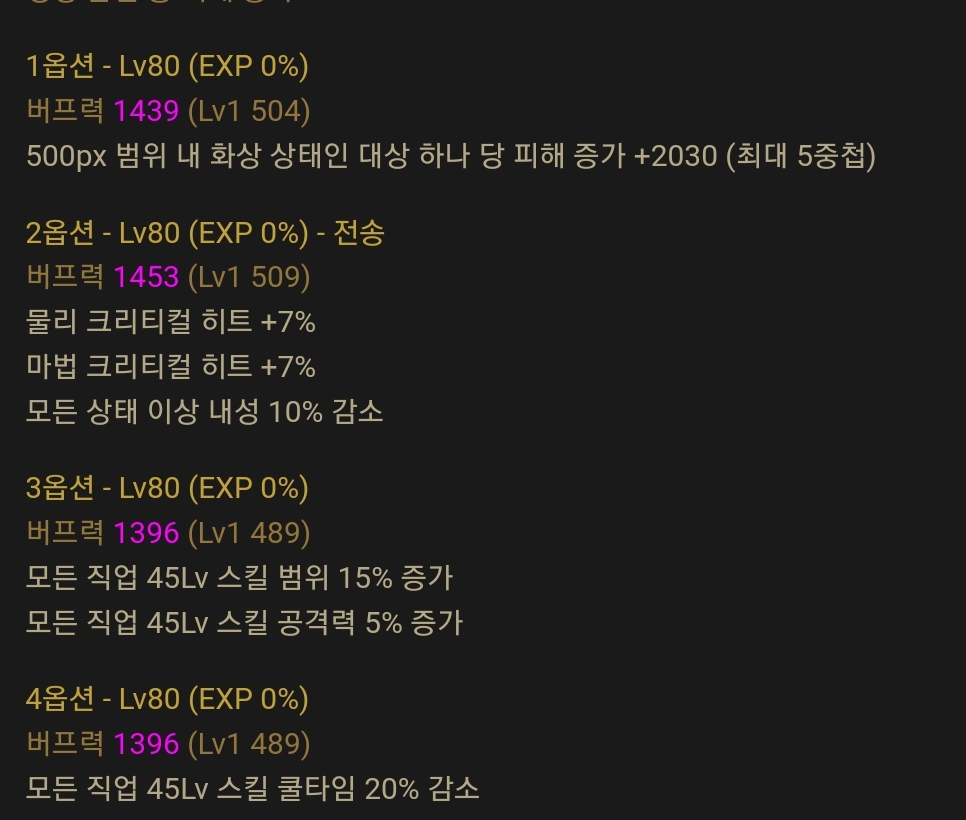The height and width of the screenshot is (820, 966).
Task: Click the 45Lv 스킬 범위 15% 증가 line
Action: (x=240, y=578)
